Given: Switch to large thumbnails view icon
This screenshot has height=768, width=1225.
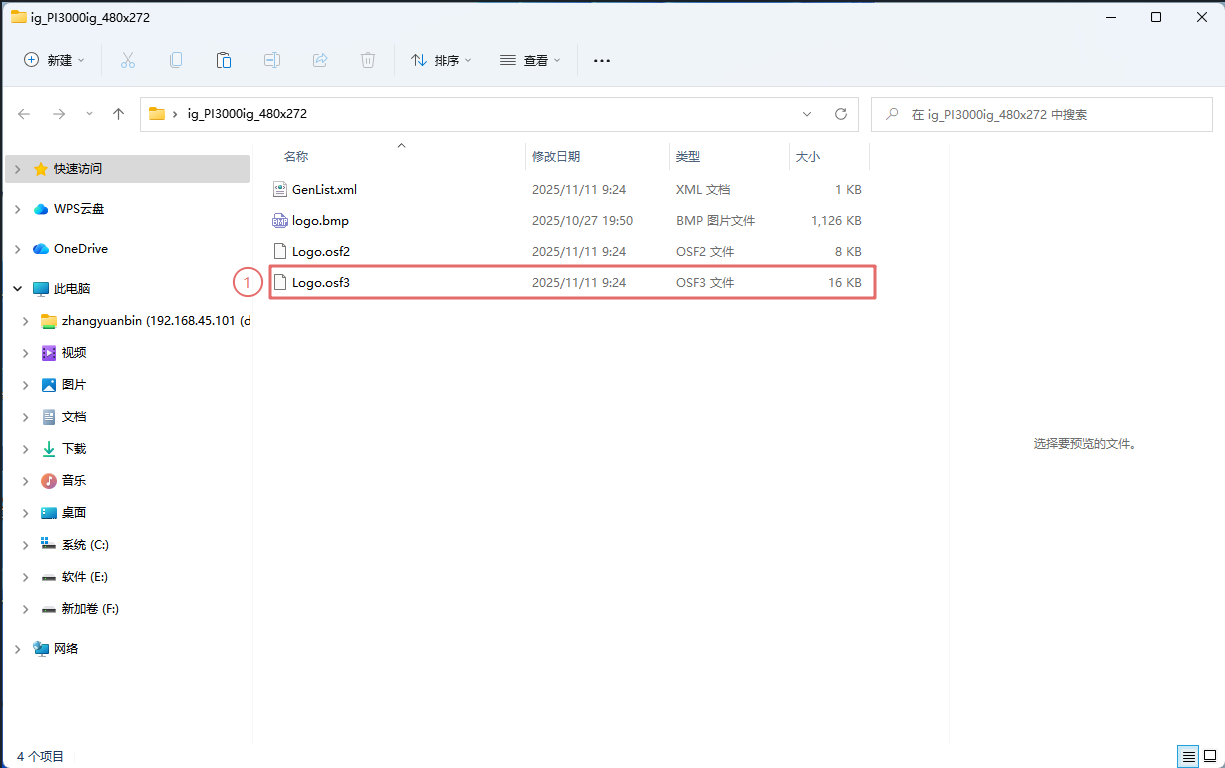Looking at the screenshot, I should [x=1209, y=756].
